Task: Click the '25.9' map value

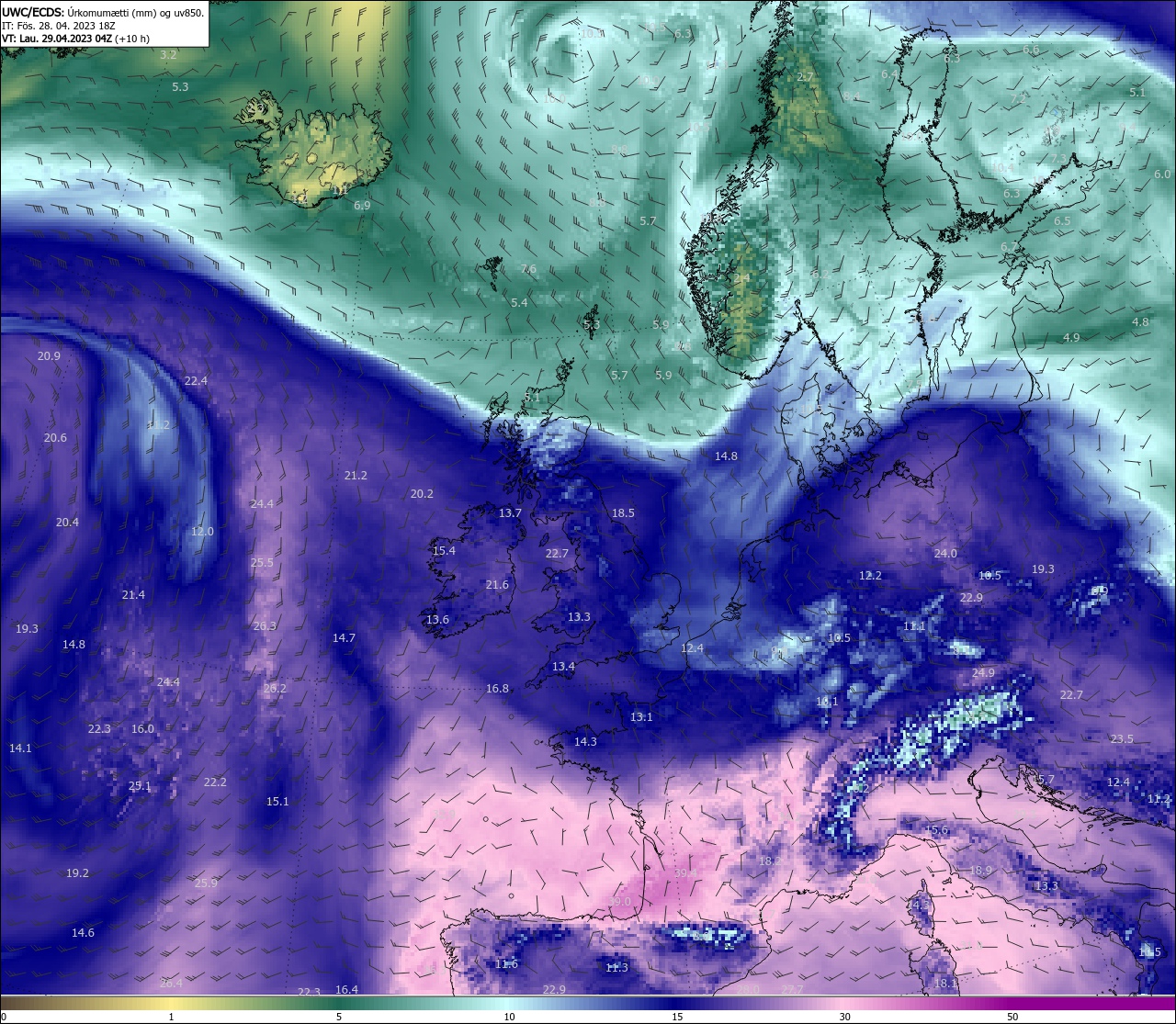Action: [206, 883]
